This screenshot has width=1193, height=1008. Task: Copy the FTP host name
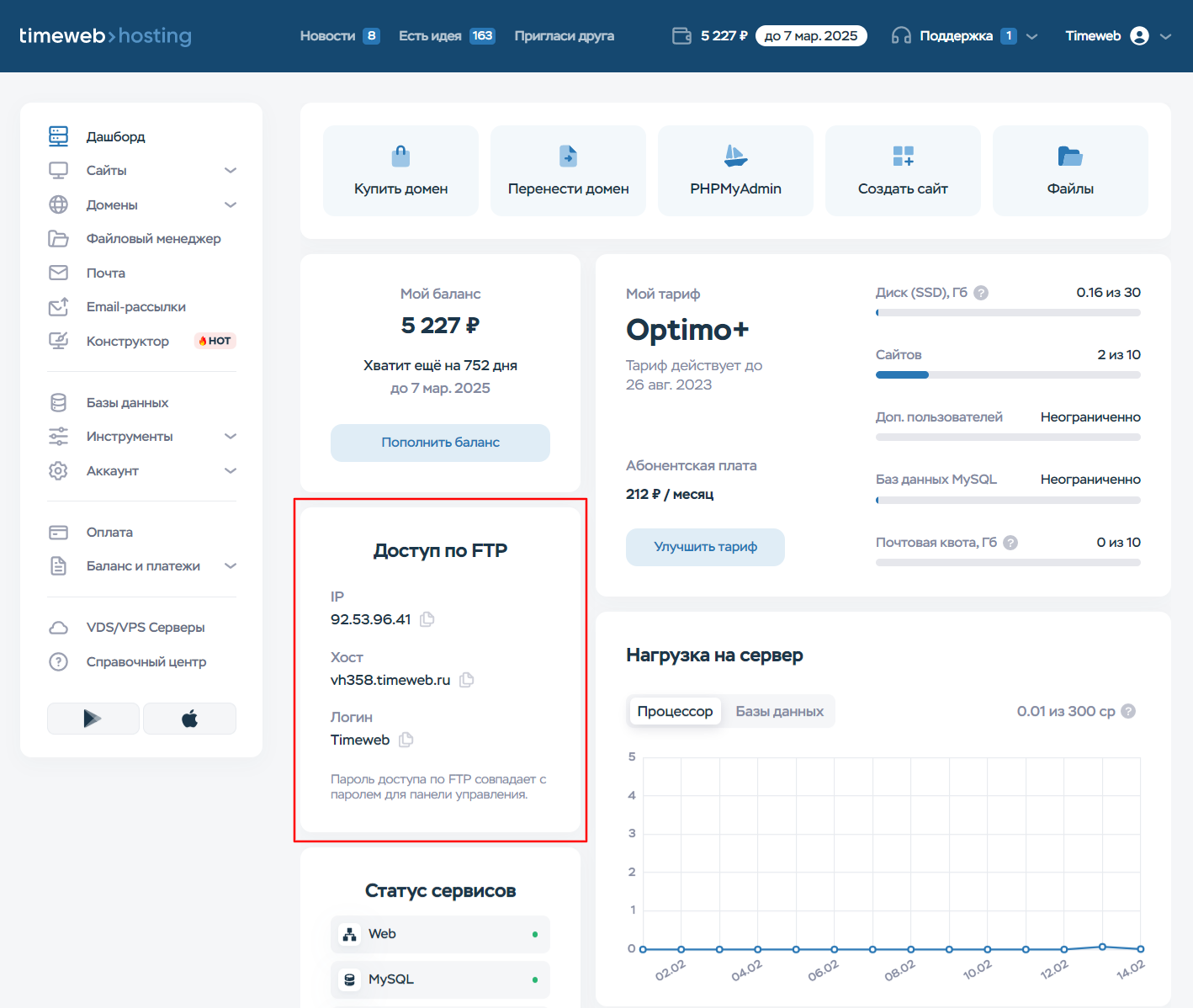(x=467, y=680)
